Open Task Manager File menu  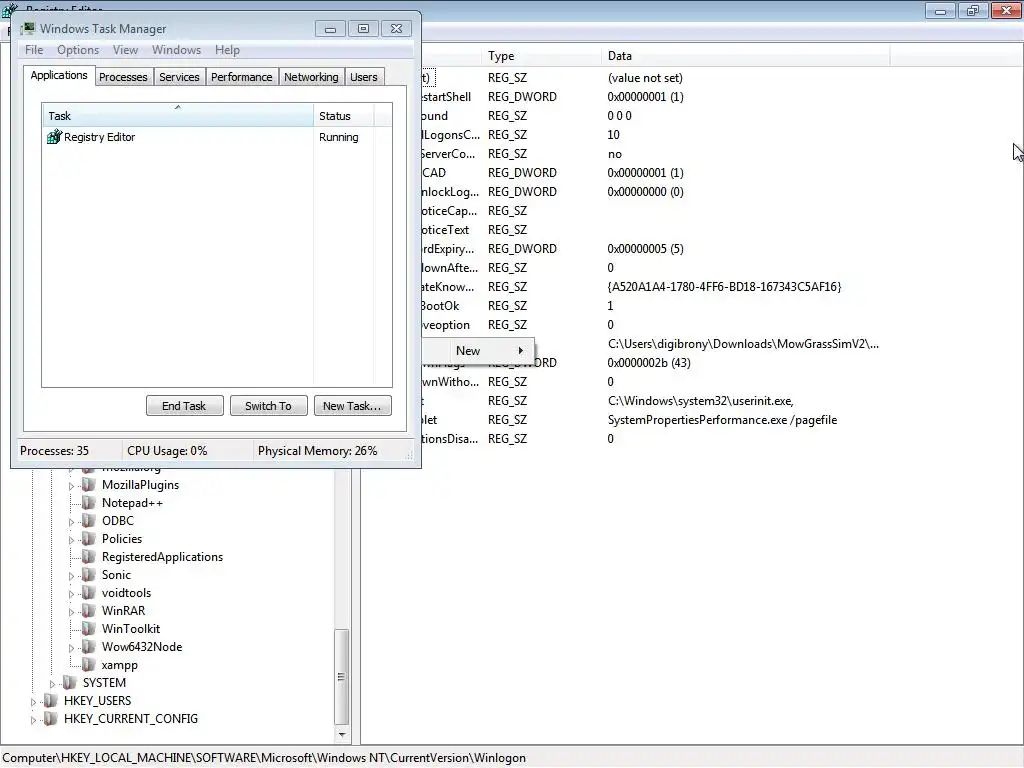tap(34, 50)
